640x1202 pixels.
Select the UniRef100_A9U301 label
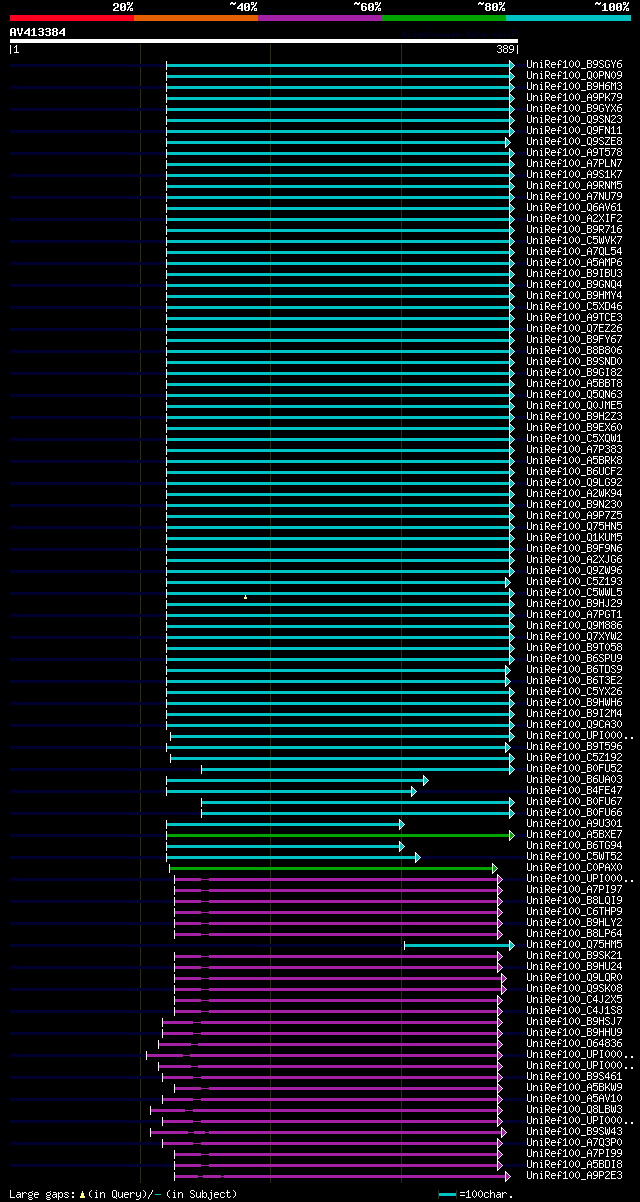(x=574, y=823)
